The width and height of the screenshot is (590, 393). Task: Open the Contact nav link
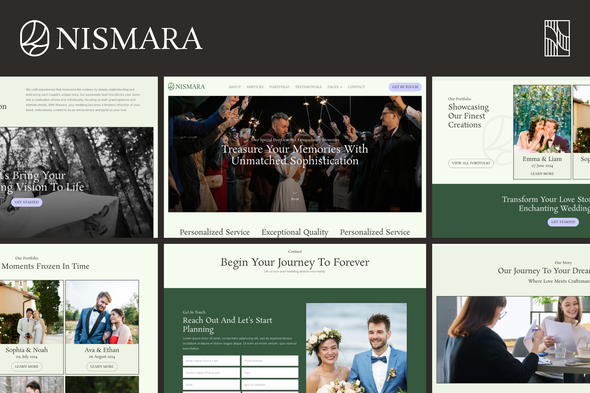click(356, 87)
